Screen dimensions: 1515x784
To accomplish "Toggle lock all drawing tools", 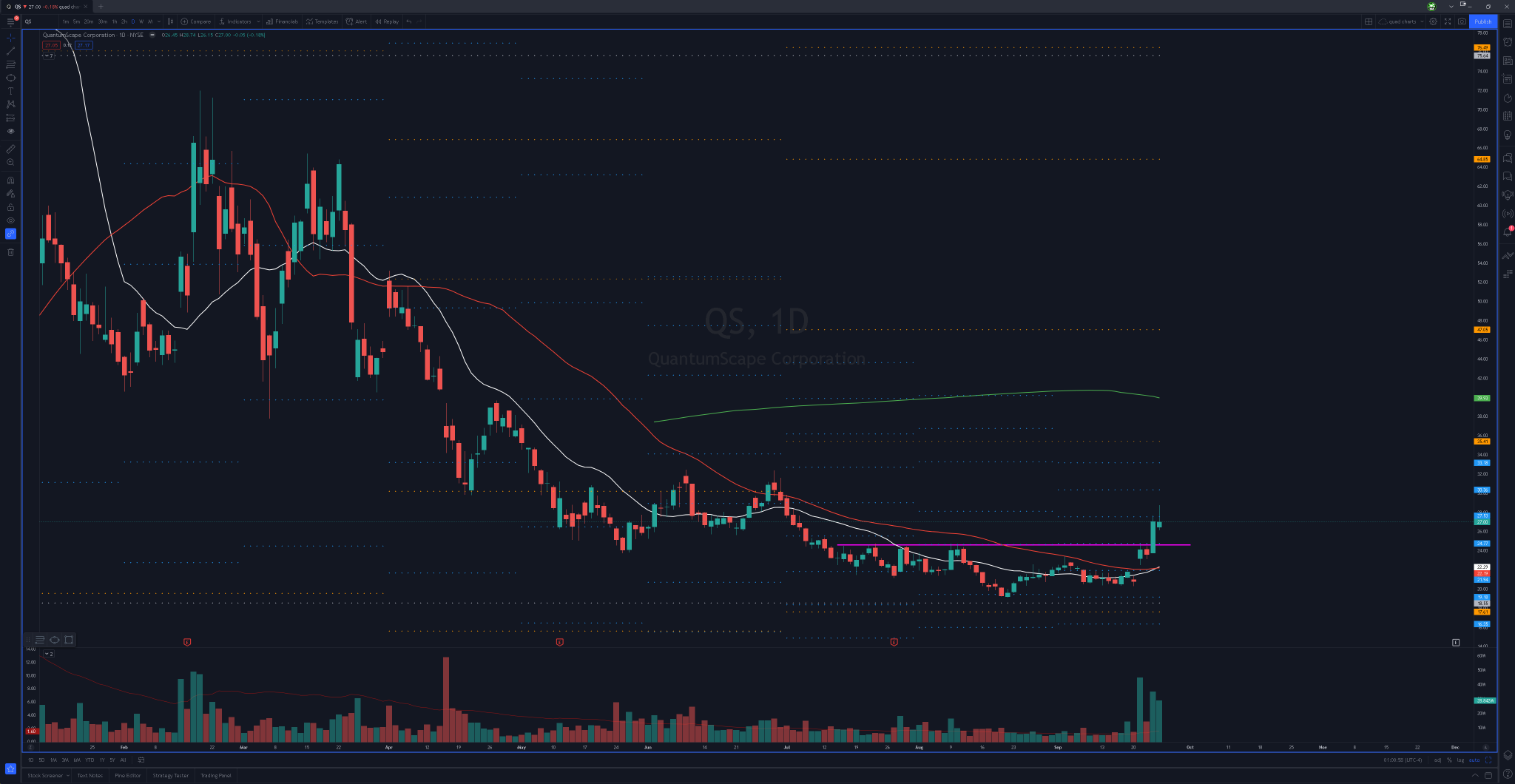I will [x=10, y=207].
